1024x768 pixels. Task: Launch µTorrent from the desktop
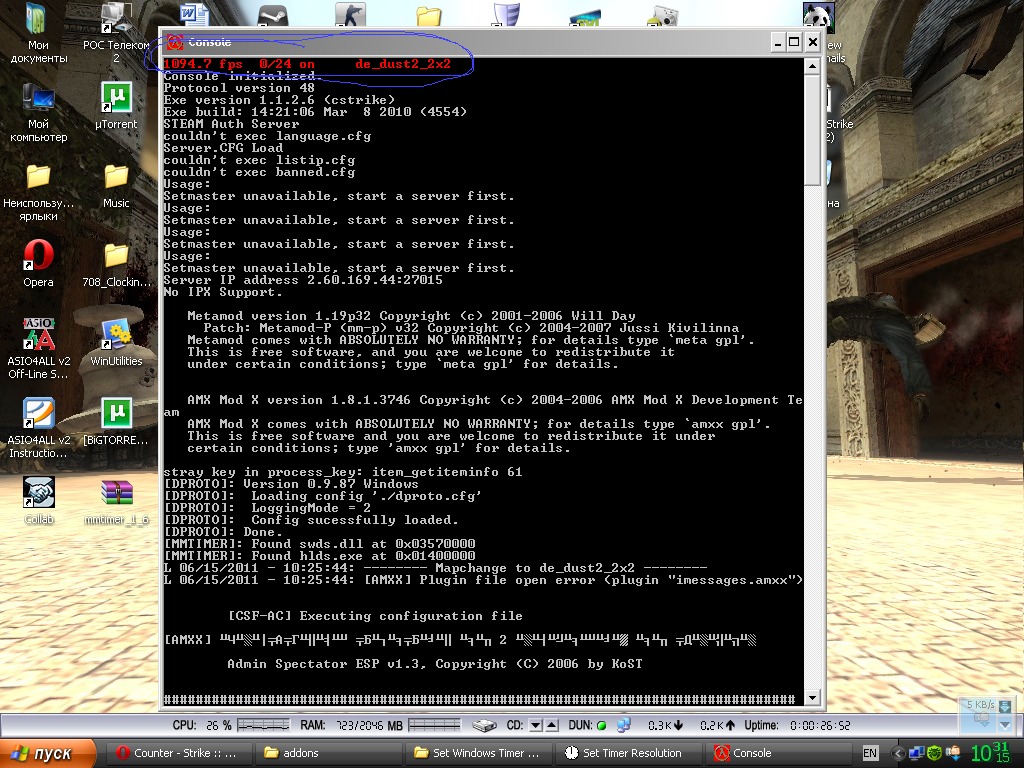click(116, 106)
